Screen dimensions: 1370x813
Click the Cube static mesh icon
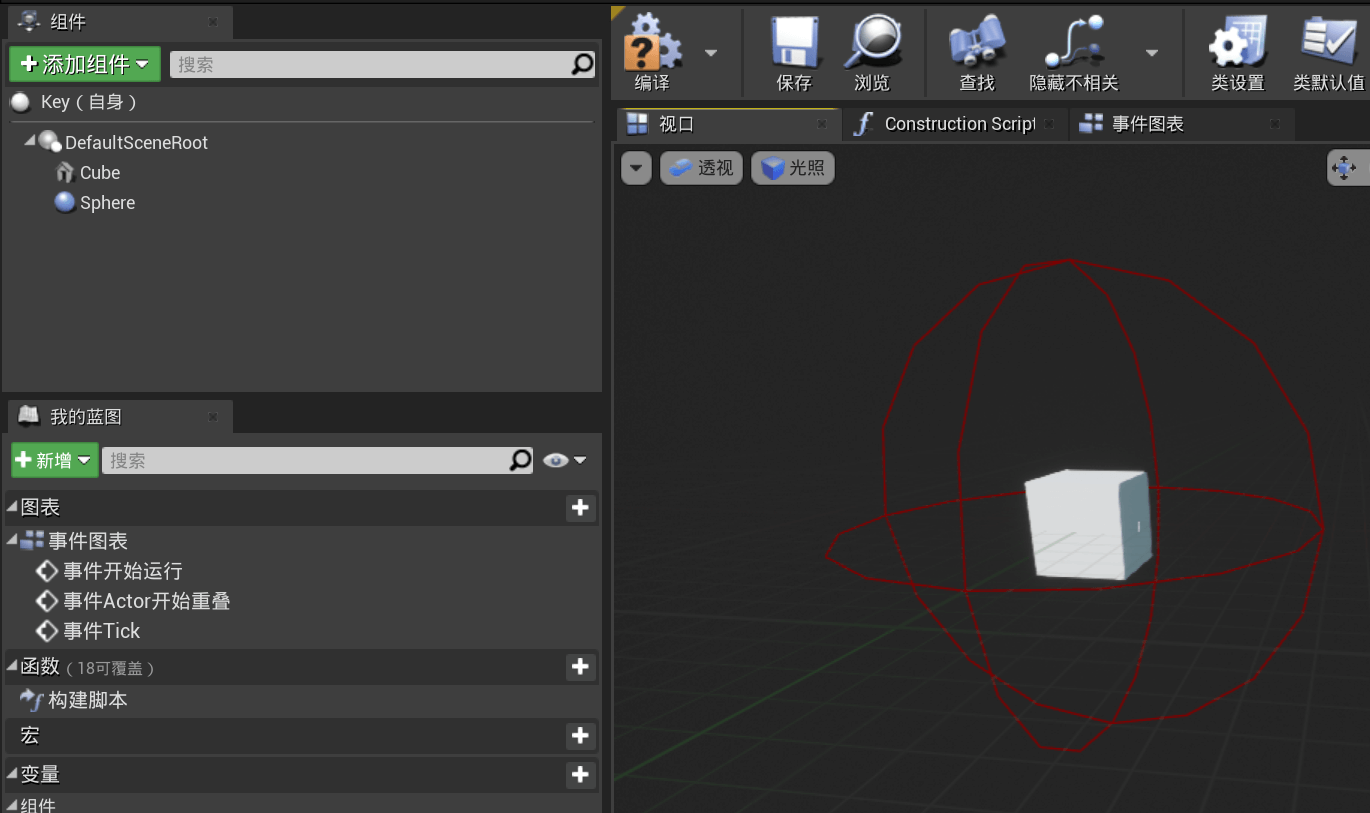pyautogui.click(x=65, y=173)
